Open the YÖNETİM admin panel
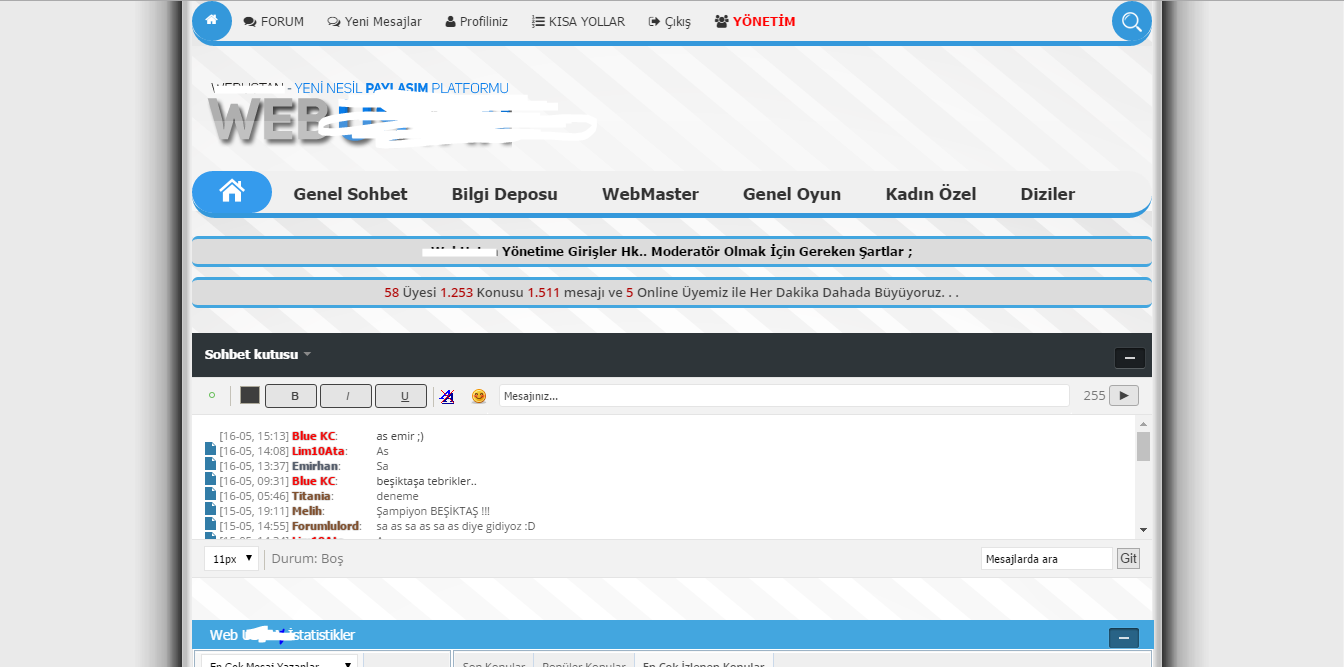The image size is (1344, 667). click(x=755, y=21)
